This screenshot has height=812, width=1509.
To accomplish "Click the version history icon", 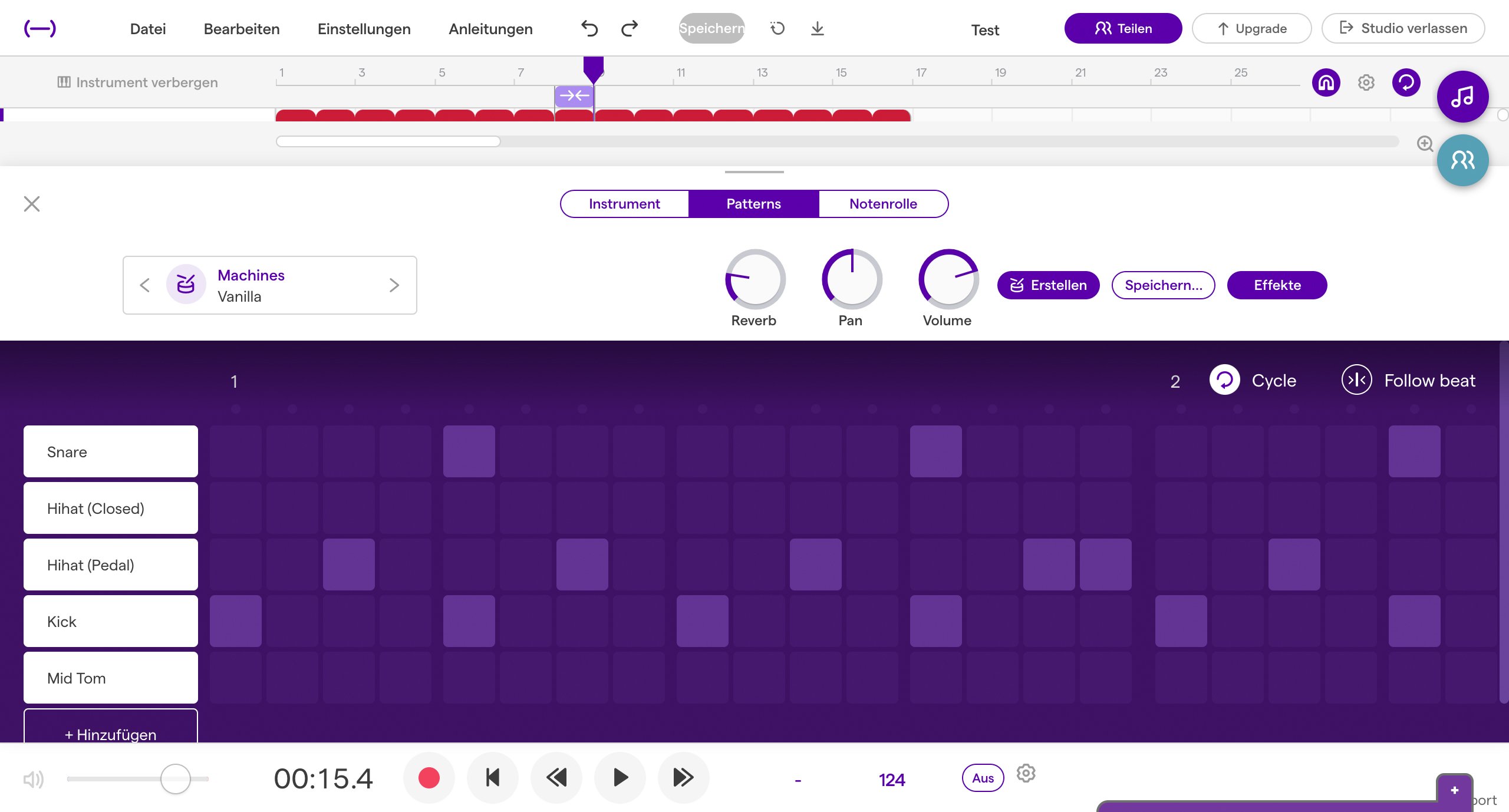I will point(777,28).
